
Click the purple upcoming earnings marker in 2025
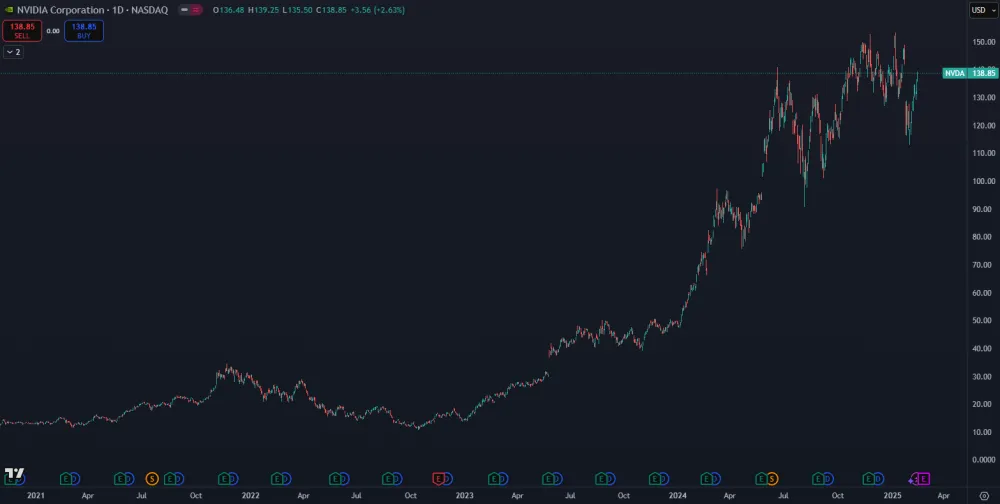coord(922,479)
